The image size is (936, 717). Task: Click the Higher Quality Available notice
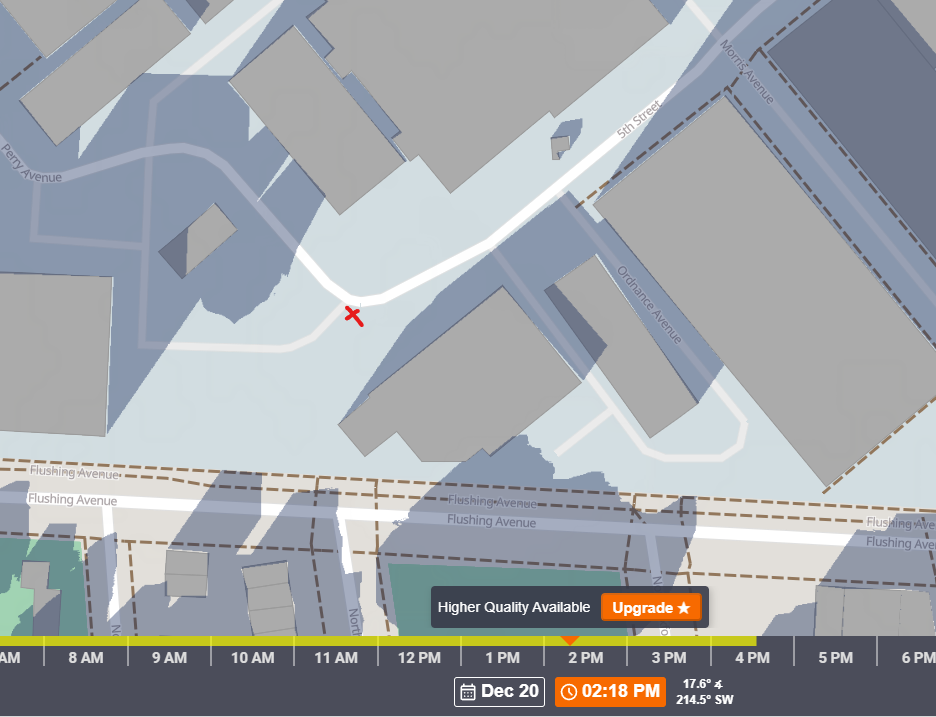tap(514, 608)
